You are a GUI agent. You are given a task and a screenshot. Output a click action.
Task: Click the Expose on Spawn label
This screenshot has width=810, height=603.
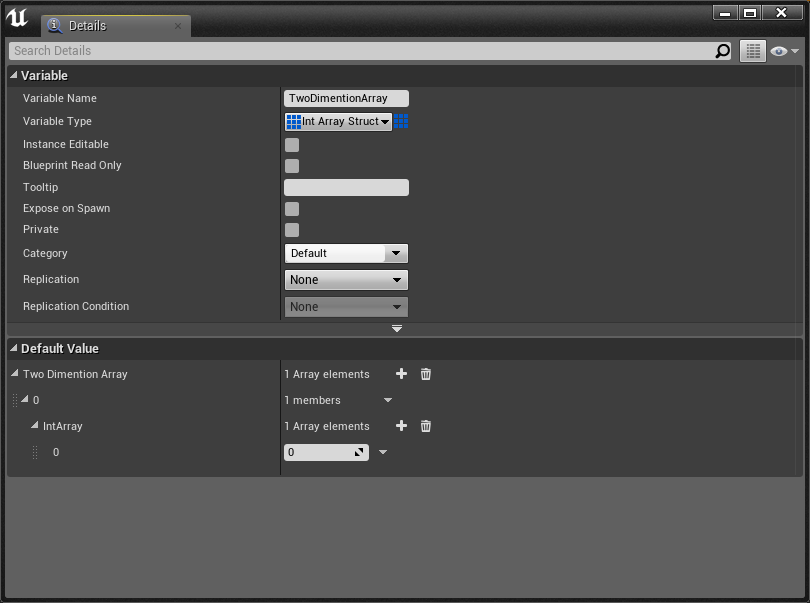67,208
